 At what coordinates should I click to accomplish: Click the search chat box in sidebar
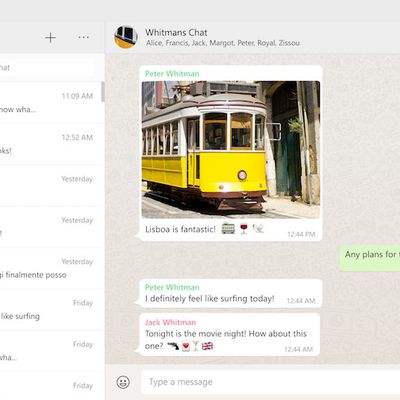click(47, 68)
